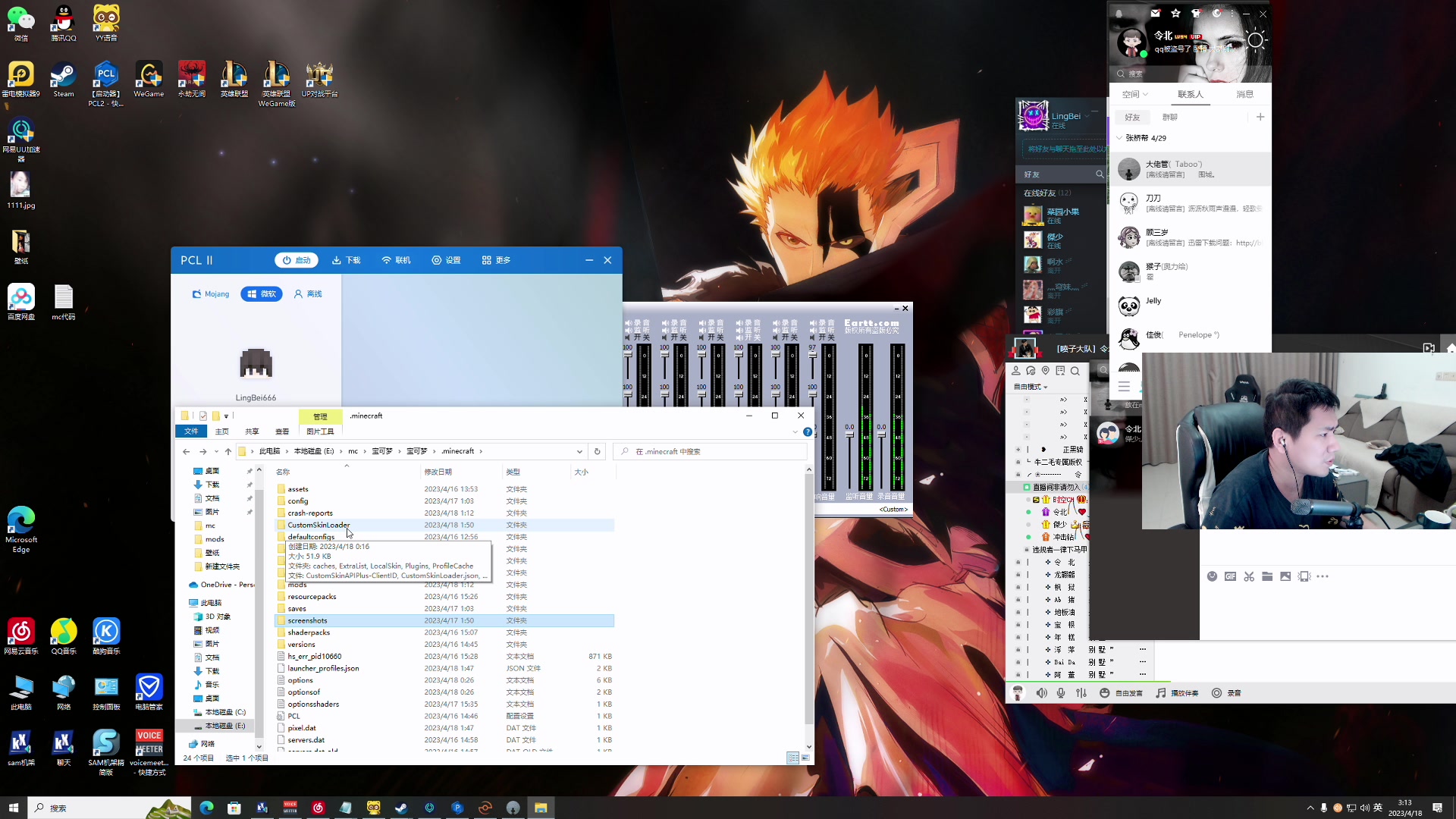
Task: Open the mc代码 text file icon
Action: (64, 302)
